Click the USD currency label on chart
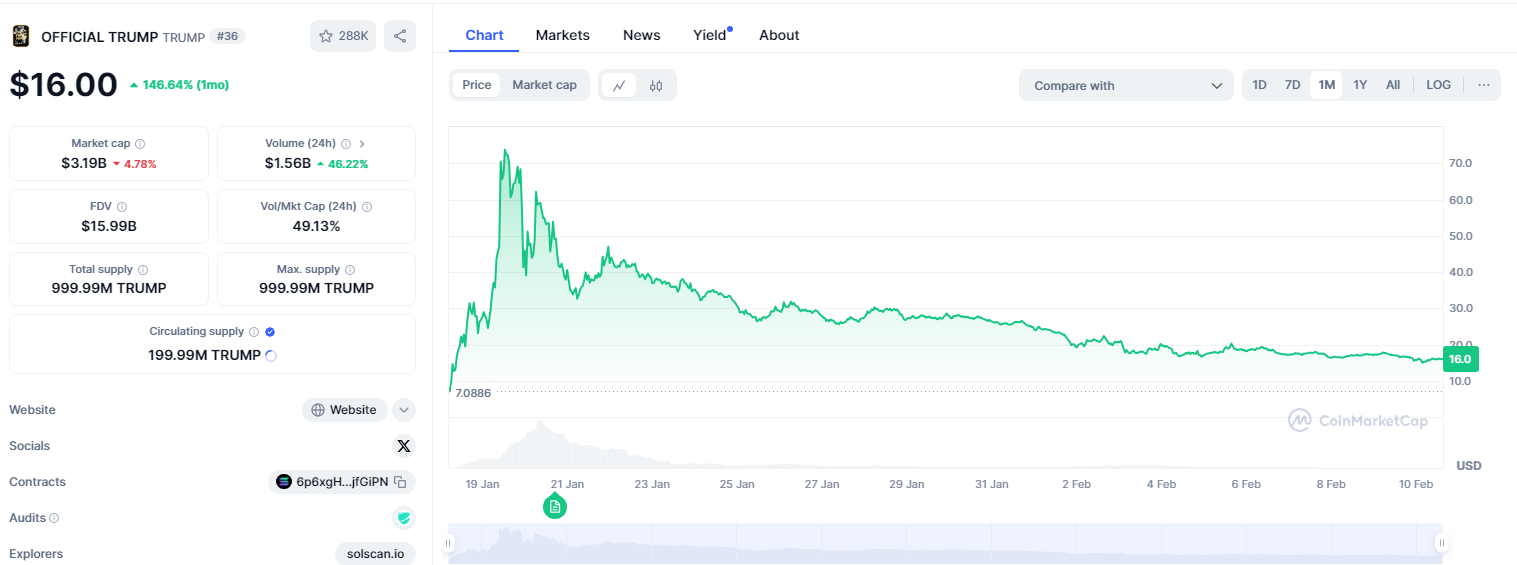Image resolution: width=1517 pixels, height=565 pixels. (1469, 466)
